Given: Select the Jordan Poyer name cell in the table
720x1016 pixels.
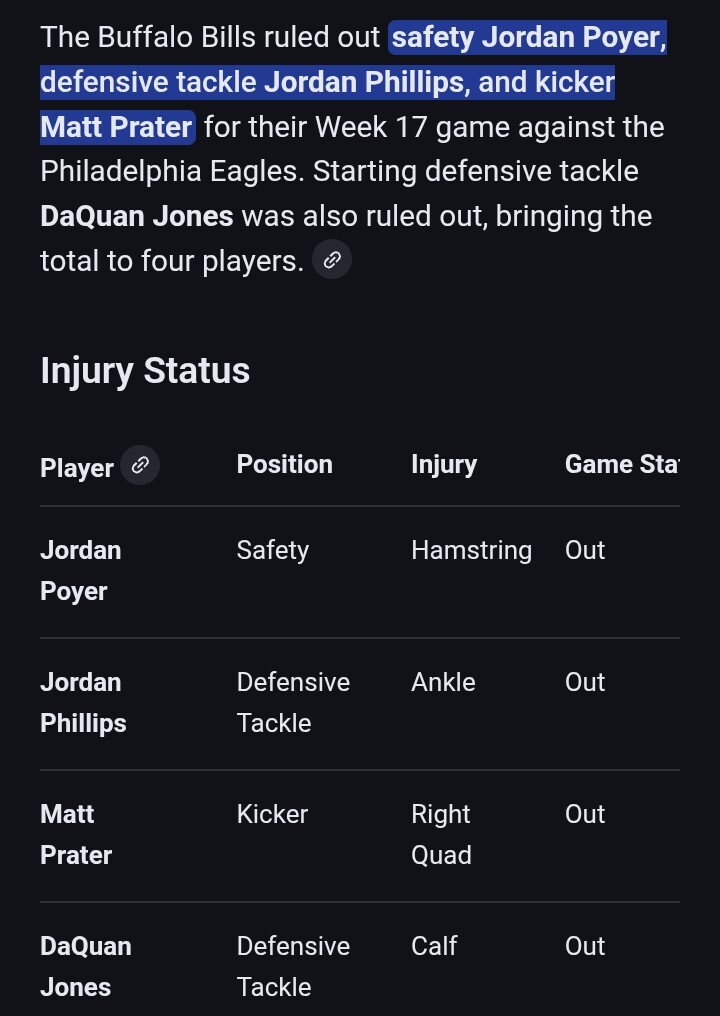Looking at the screenshot, I should point(80,570).
